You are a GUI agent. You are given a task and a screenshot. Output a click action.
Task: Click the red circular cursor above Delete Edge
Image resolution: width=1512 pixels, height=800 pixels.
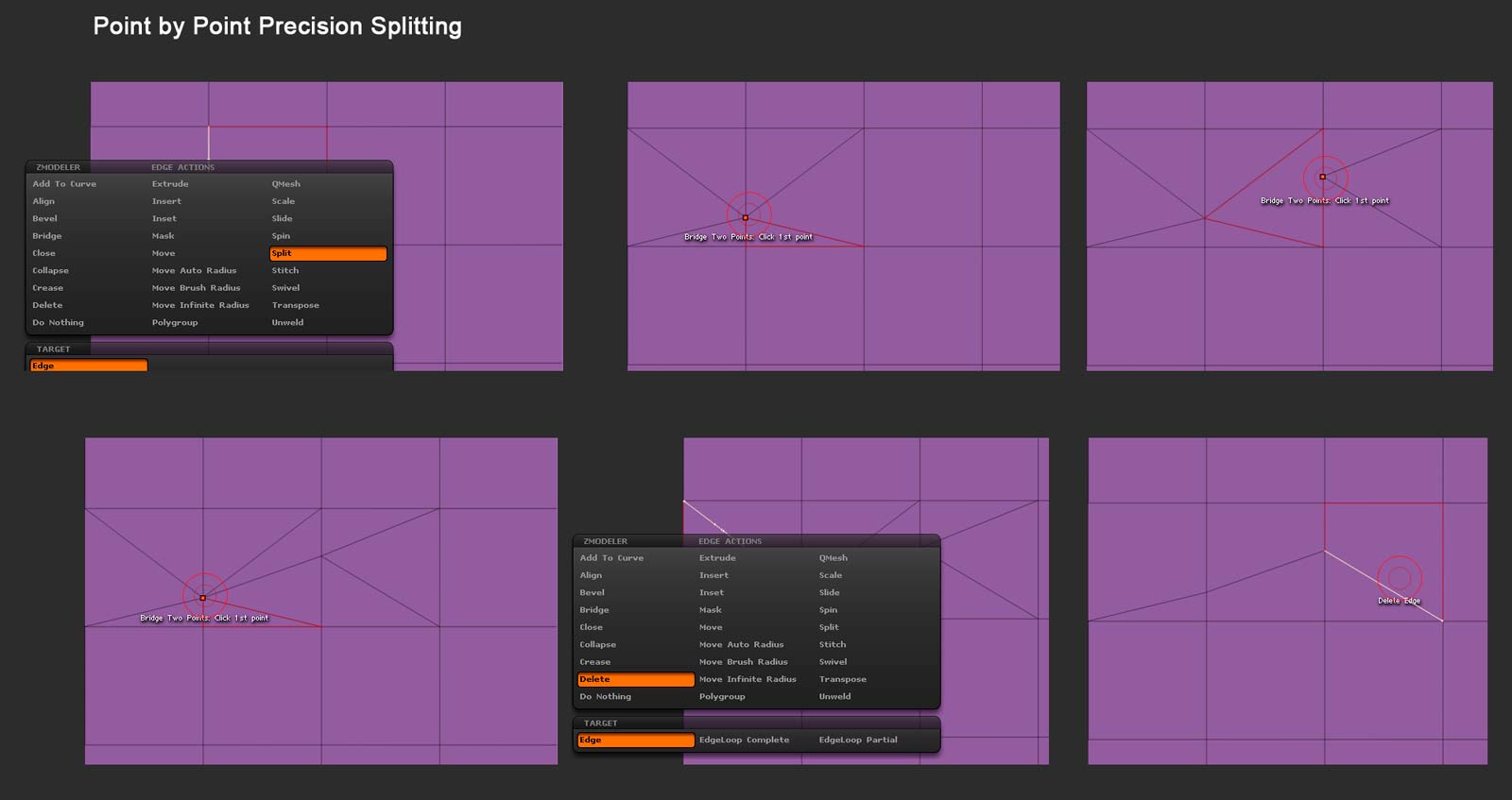tap(1400, 577)
